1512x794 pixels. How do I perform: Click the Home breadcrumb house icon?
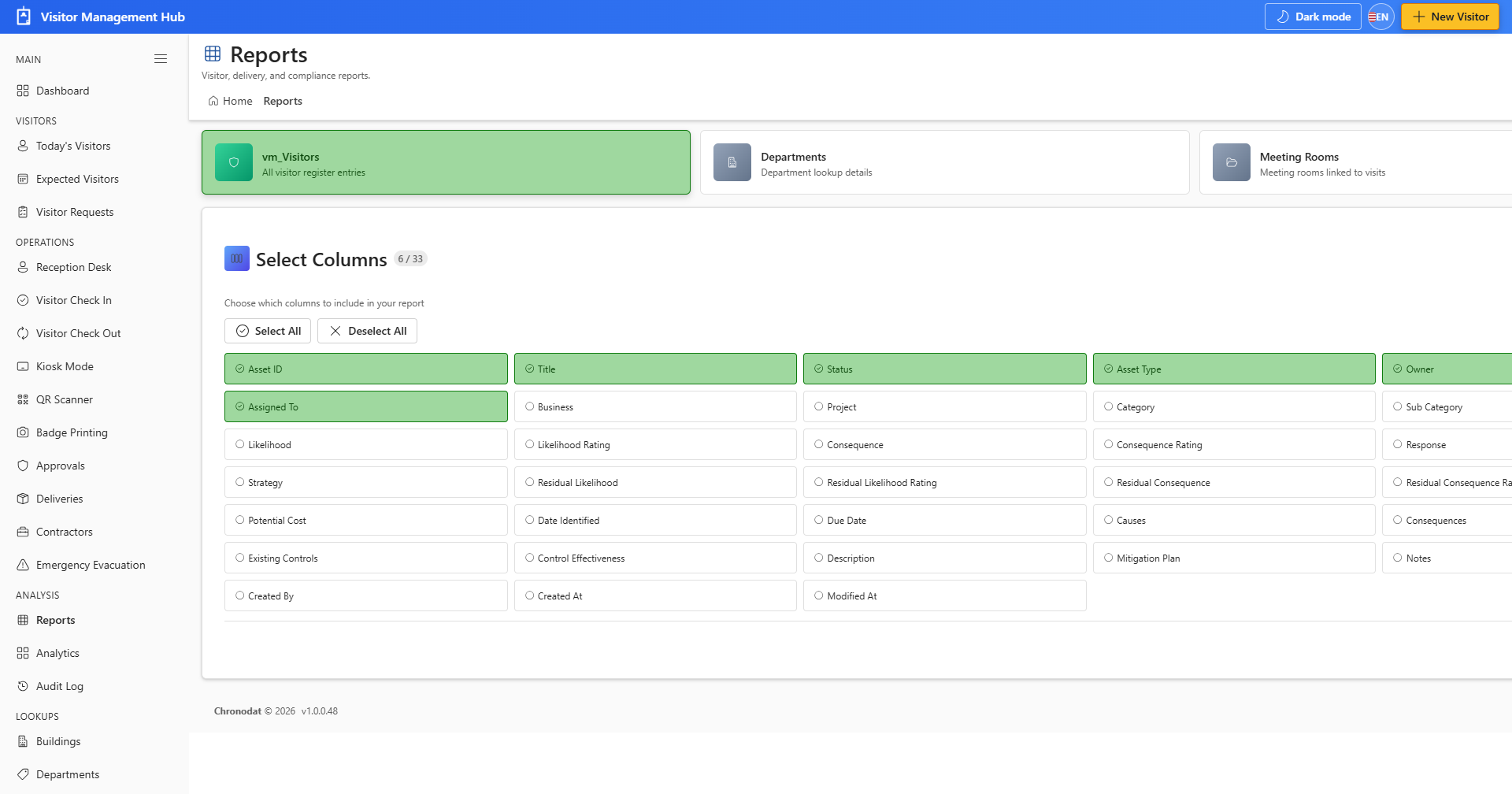point(213,101)
